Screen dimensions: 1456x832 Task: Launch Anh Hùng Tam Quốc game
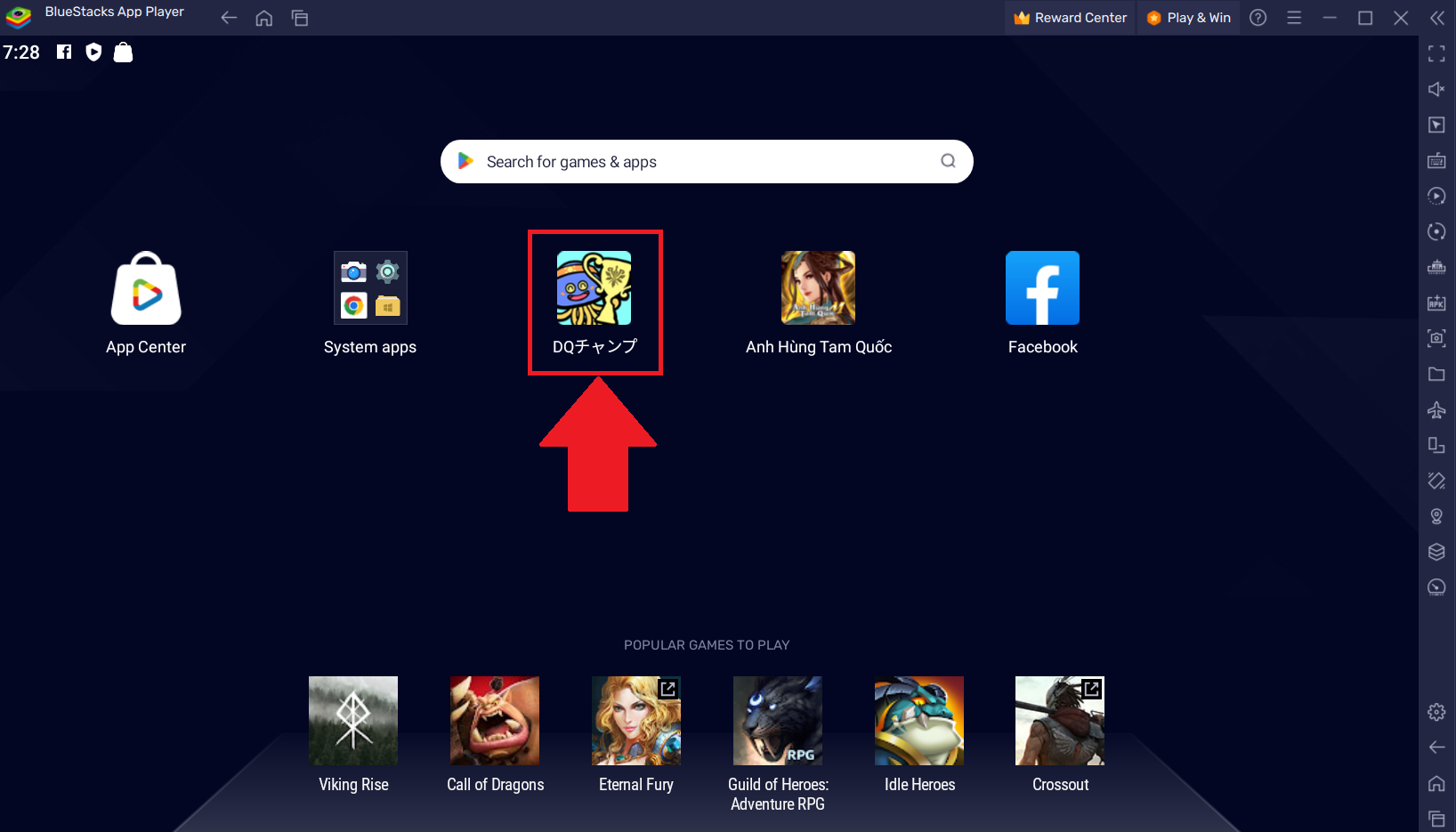[819, 288]
